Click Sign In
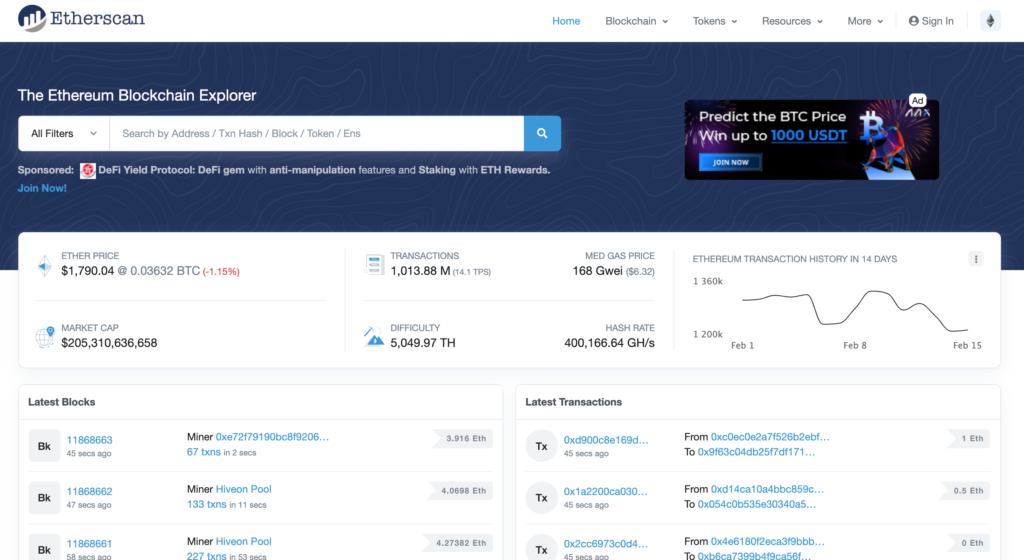 pyautogui.click(x=931, y=21)
